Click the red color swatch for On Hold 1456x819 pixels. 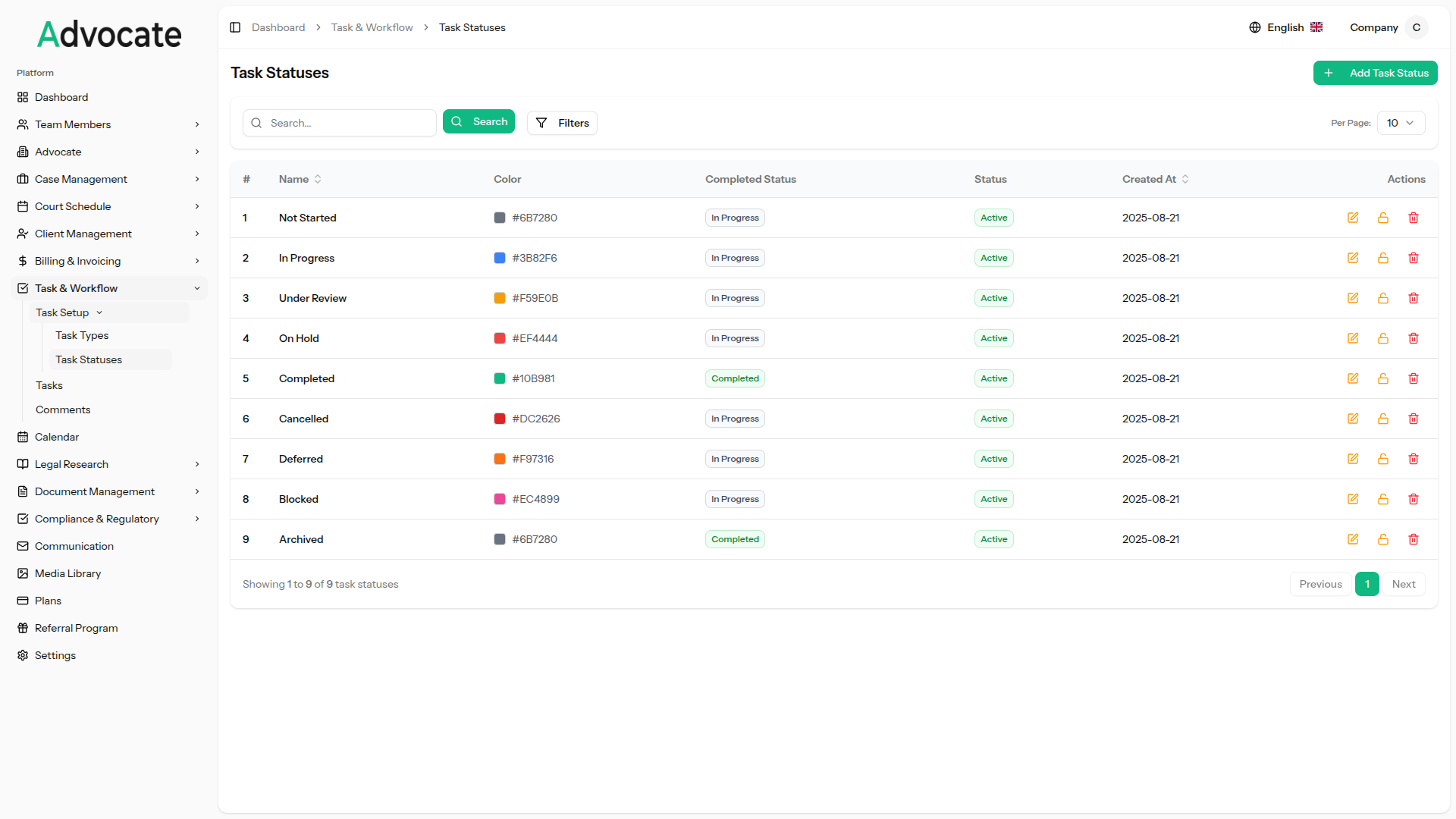click(x=499, y=338)
